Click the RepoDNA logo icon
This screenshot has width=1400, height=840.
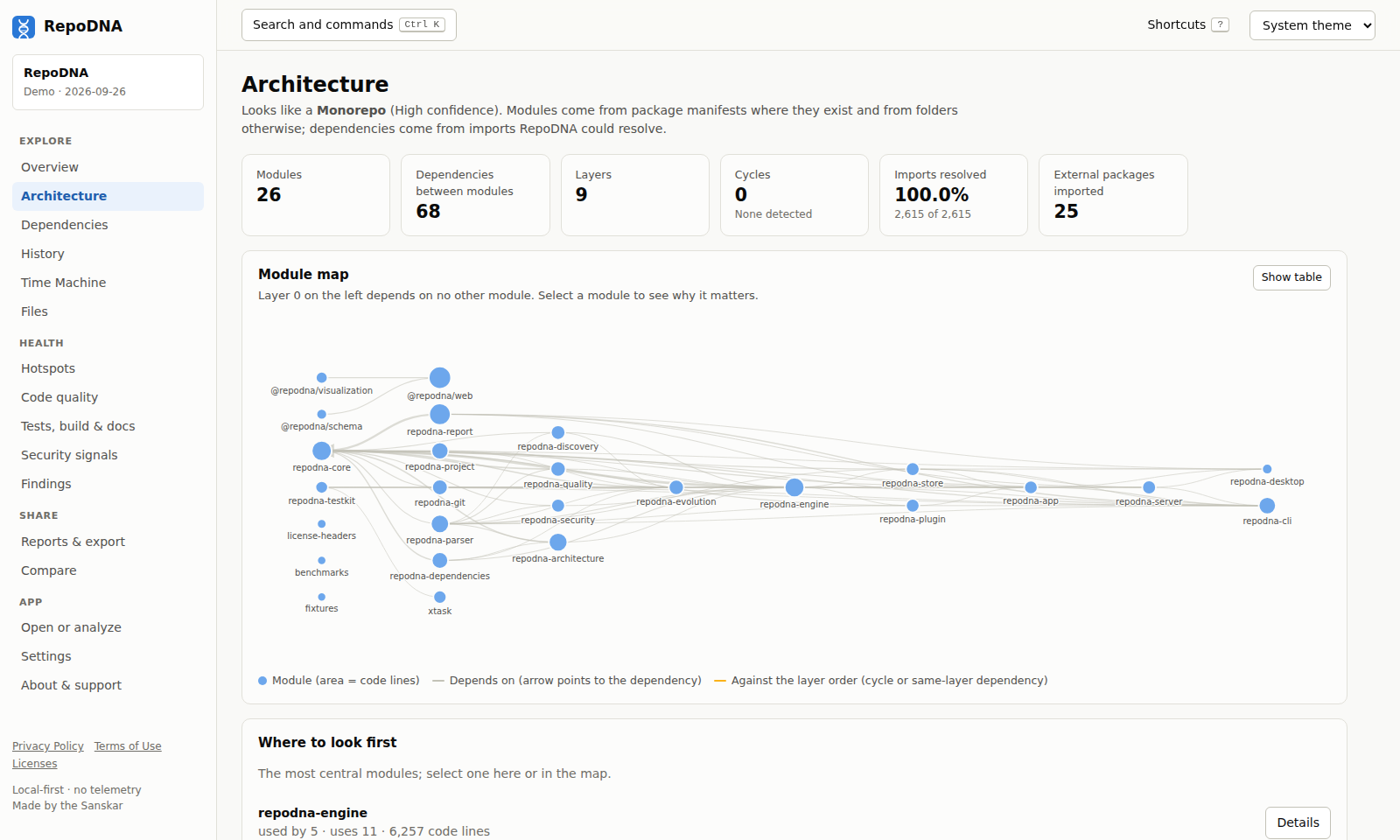(x=24, y=26)
